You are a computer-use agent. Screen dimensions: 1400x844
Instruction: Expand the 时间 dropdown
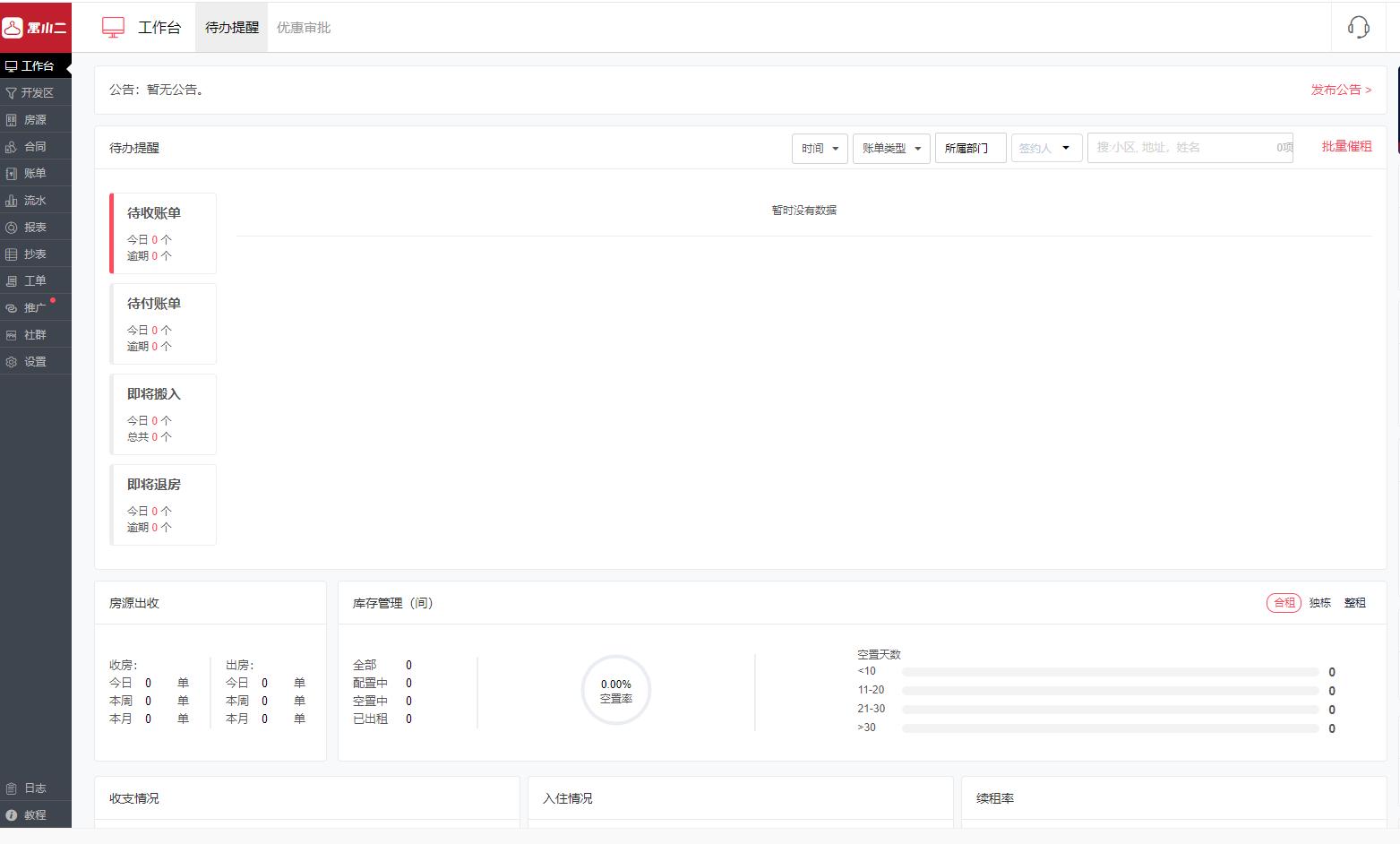(818, 148)
